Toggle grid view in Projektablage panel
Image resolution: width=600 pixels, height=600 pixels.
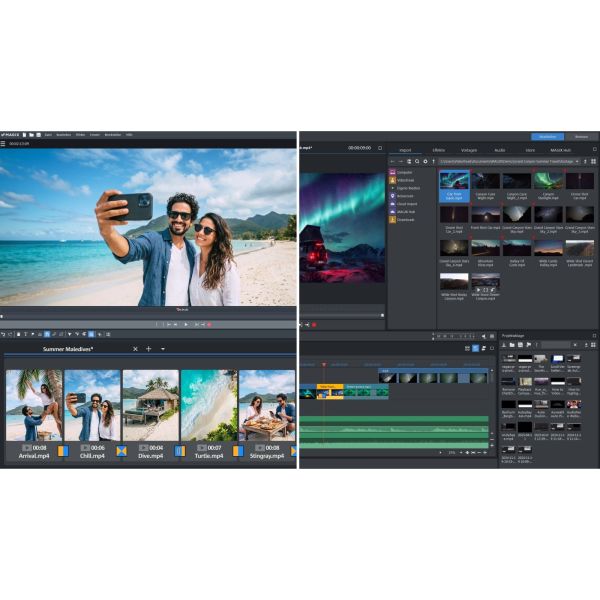click(593, 345)
